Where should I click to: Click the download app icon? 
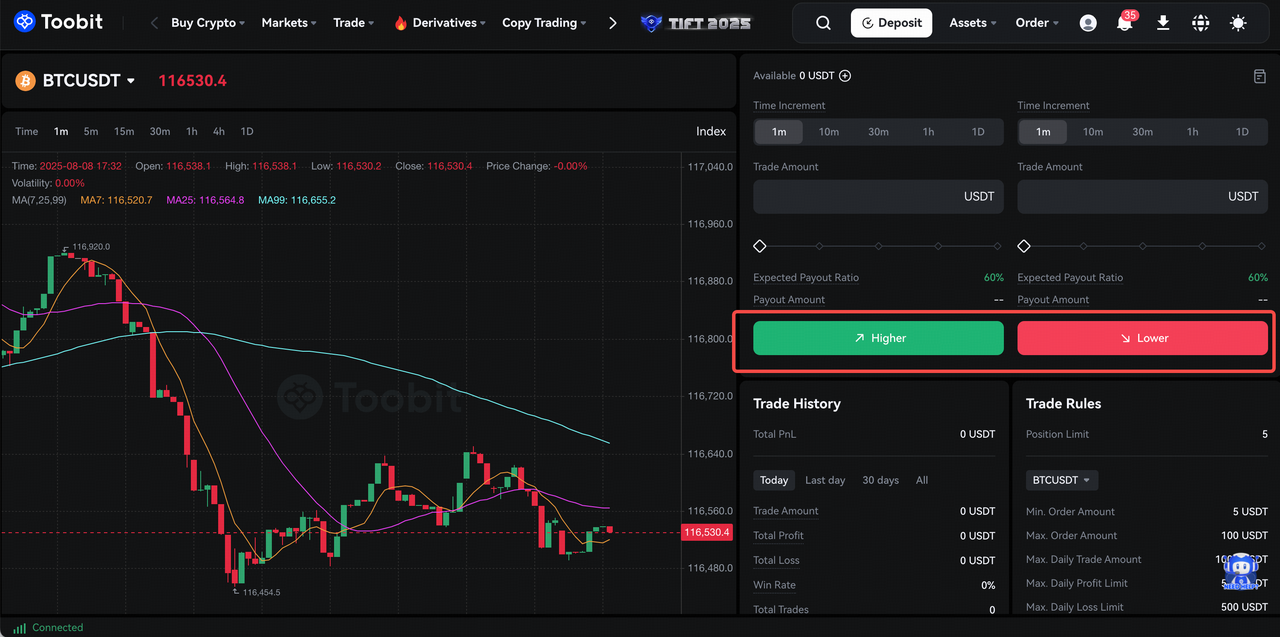1163,23
